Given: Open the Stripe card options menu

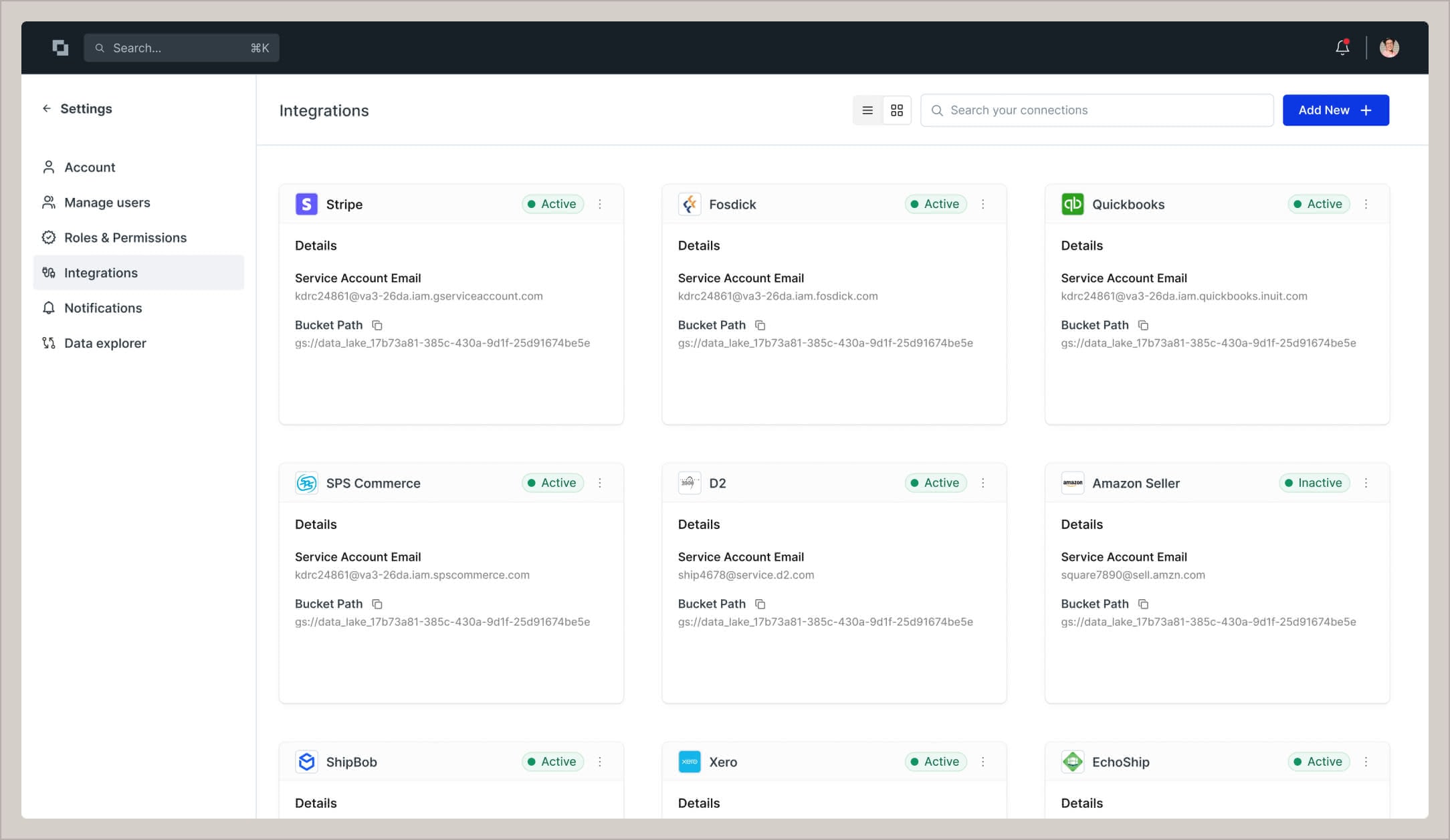Looking at the screenshot, I should pyautogui.click(x=601, y=204).
